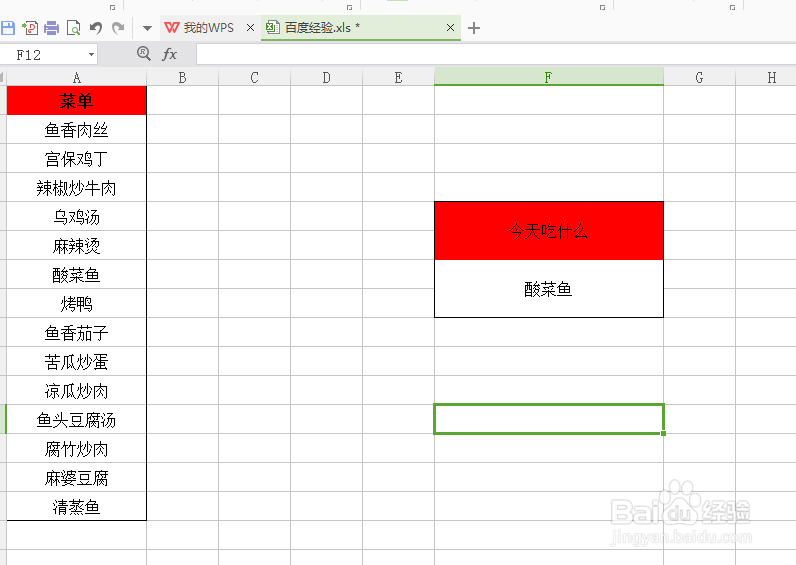This screenshot has width=796, height=565.
Task: Click the magnifier icon beside formula bar
Action: [x=144, y=53]
